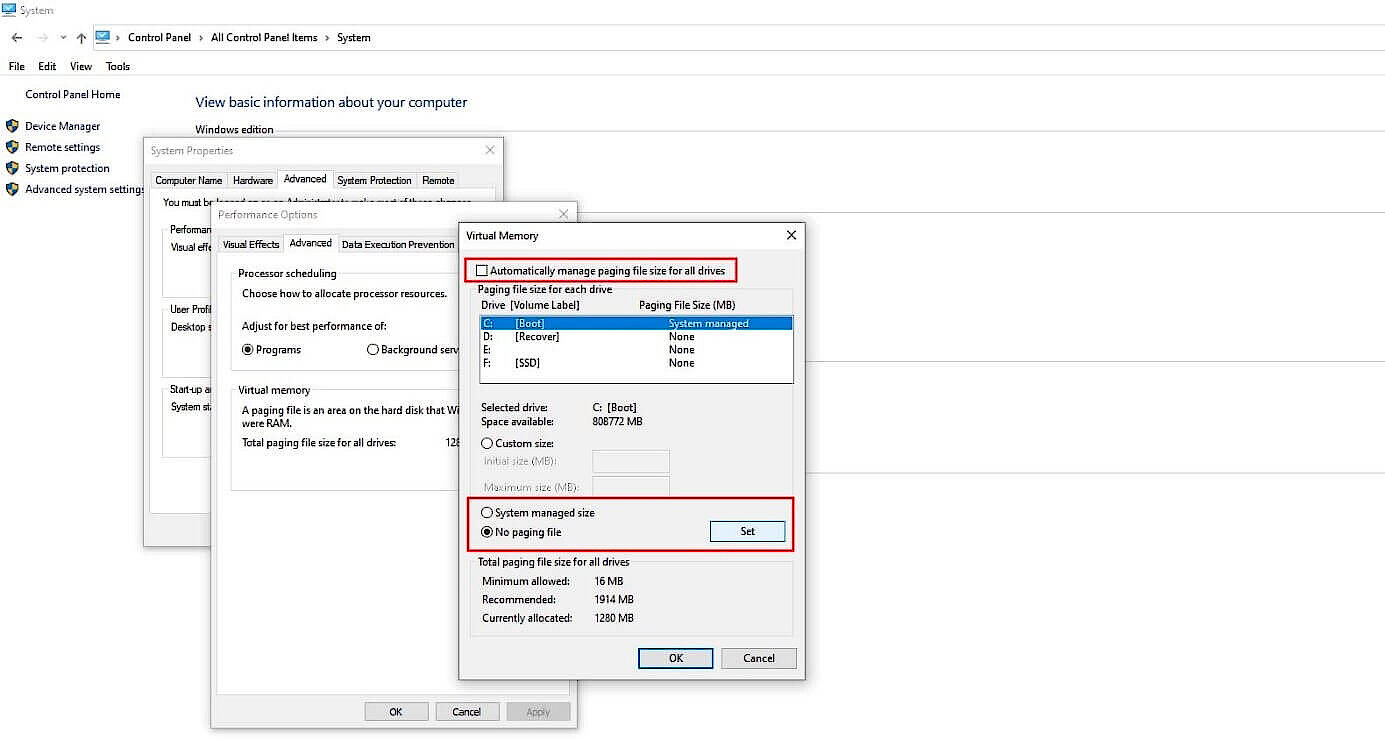The height and width of the screenshot is (740, 1385).
Task: Open Device Manager from the sidebar
Action: [61, 126]
